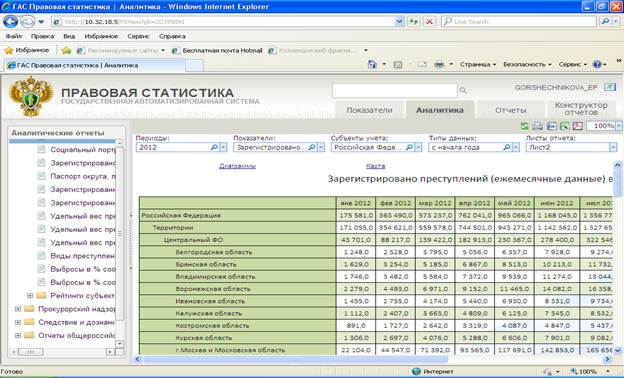Click the browser Print icon in the command bar
Image resolution: width=624 pixels, height=378 pixels.
pyautogui.click(x=439, y=64)
